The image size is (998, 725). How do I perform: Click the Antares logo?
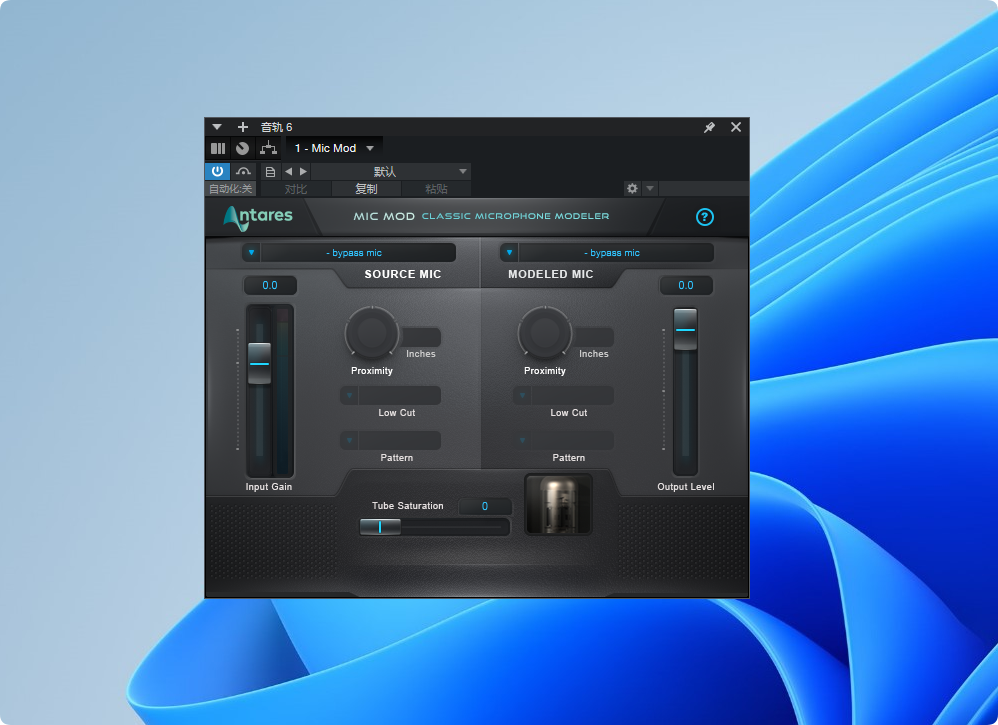(258, 217)
